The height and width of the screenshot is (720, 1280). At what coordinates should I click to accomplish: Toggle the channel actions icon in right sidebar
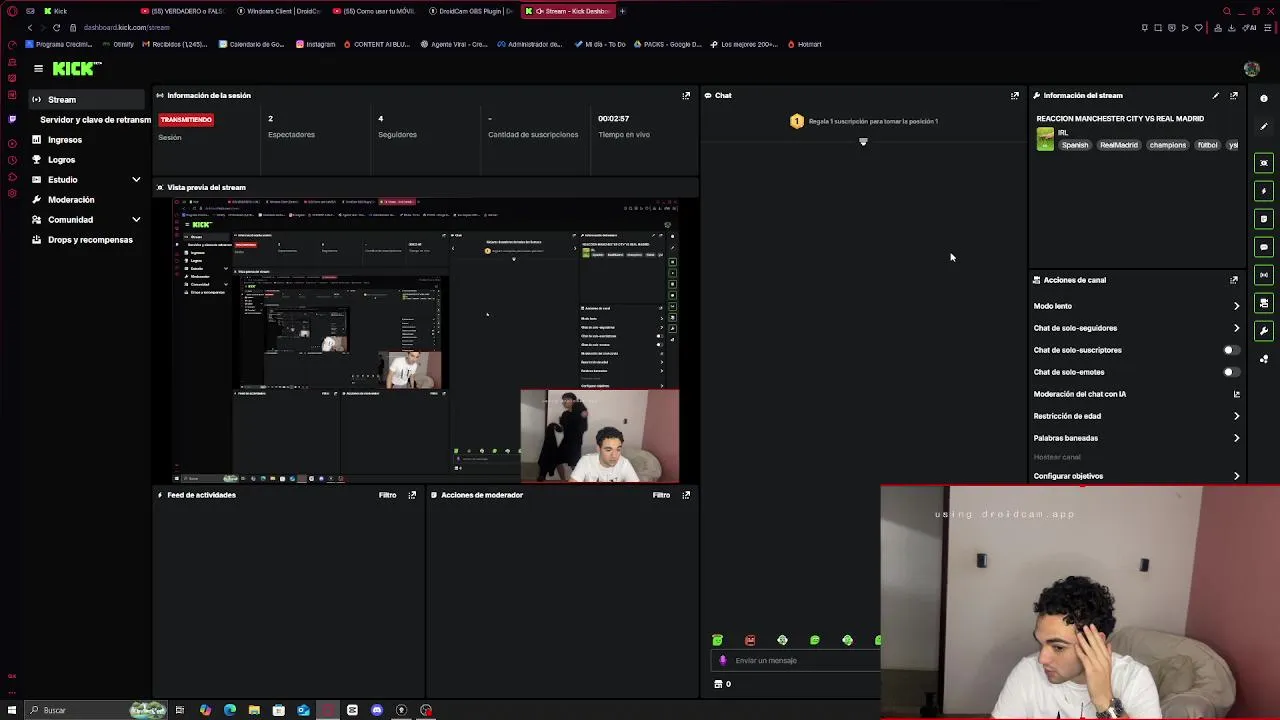point(1264,303)
